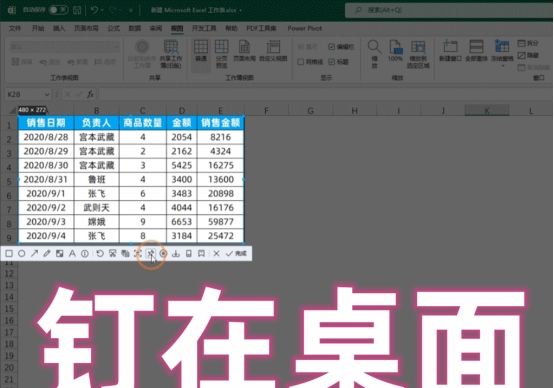
Task: Select column G header
Action: coord(310,111)
